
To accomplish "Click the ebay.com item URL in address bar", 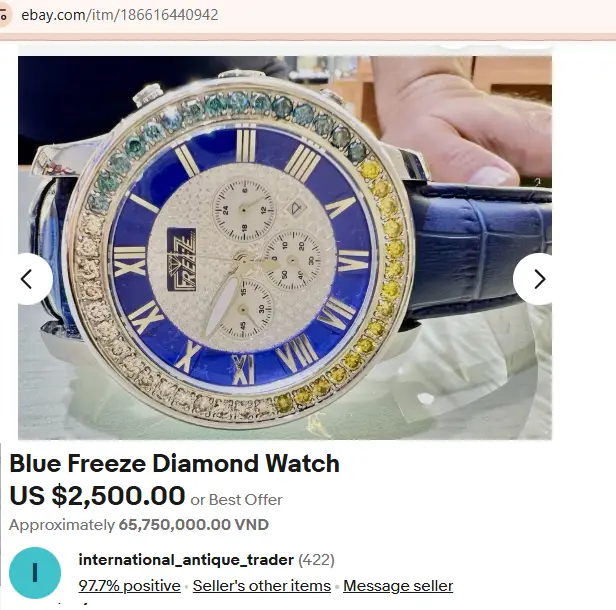I will (119, 15).
